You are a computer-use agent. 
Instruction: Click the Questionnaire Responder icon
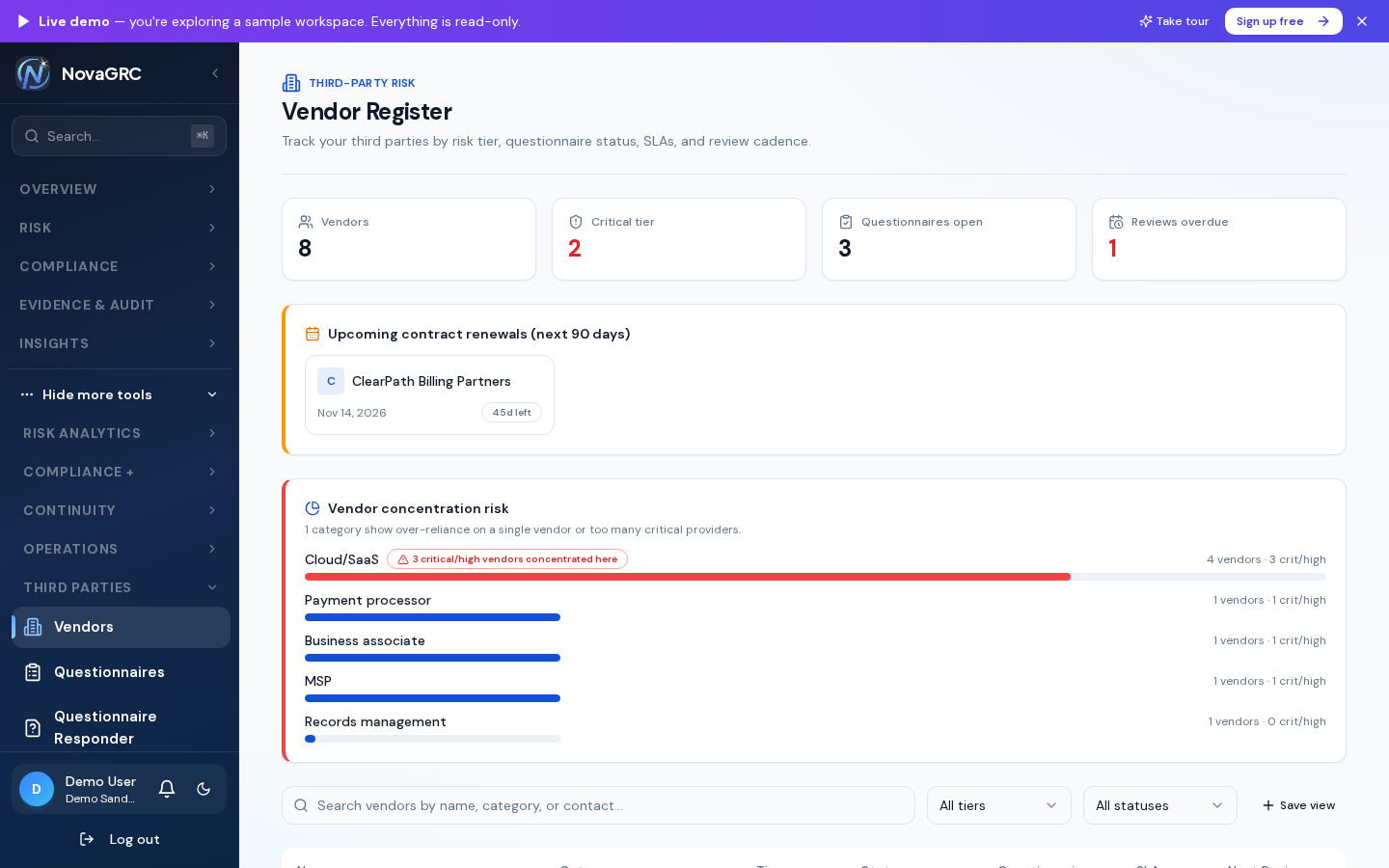(33, 728)
